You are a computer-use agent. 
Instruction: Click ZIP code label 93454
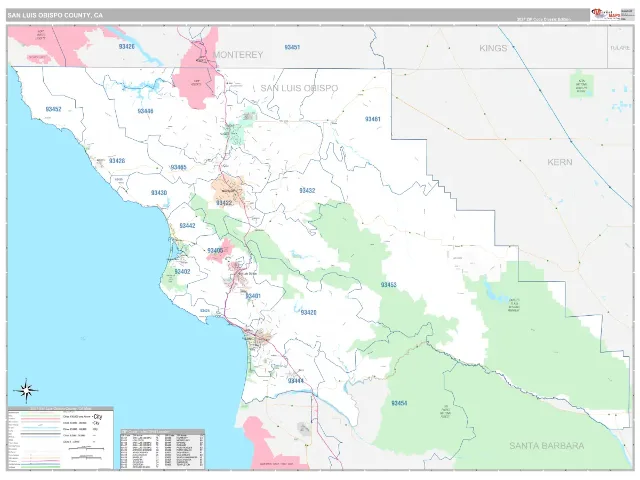[x=399, y=403]
